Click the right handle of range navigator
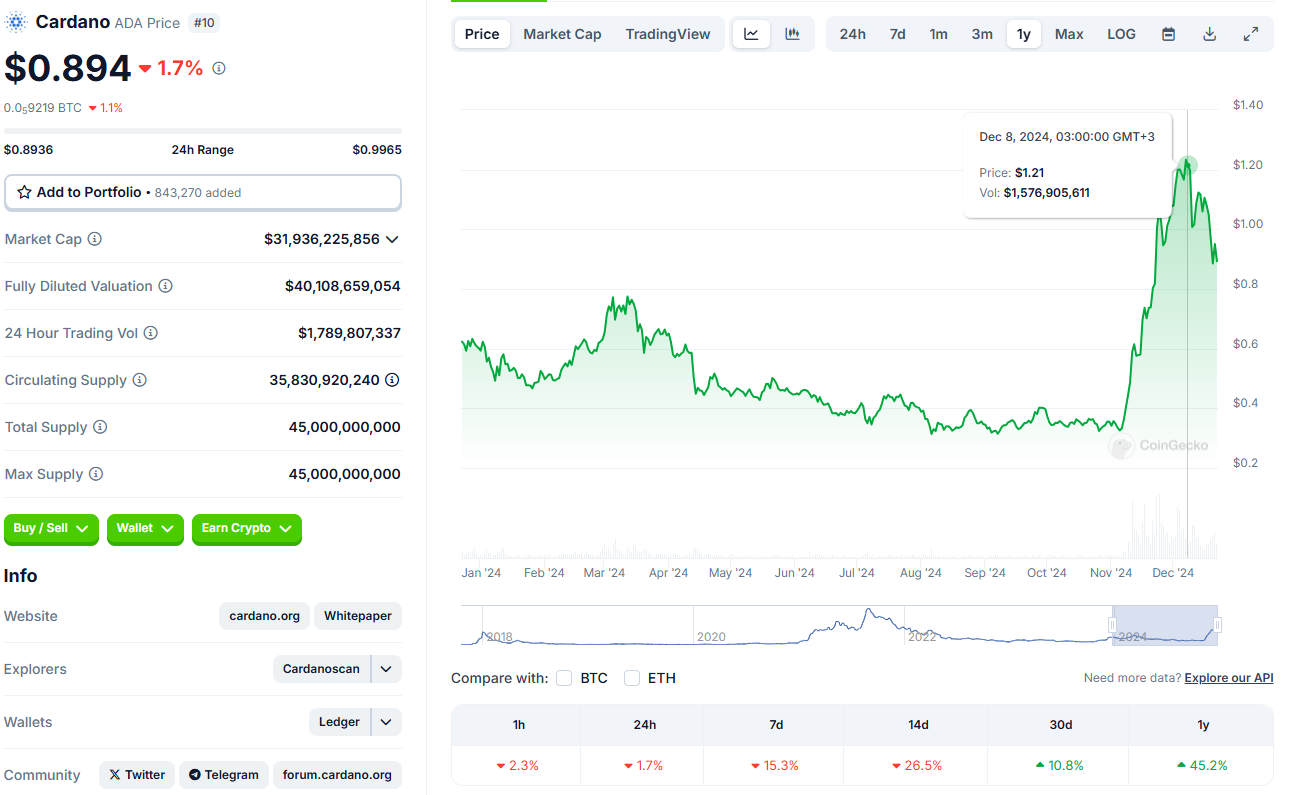This screenshot has width=1291, height=795. click(x=1217, y=625)
